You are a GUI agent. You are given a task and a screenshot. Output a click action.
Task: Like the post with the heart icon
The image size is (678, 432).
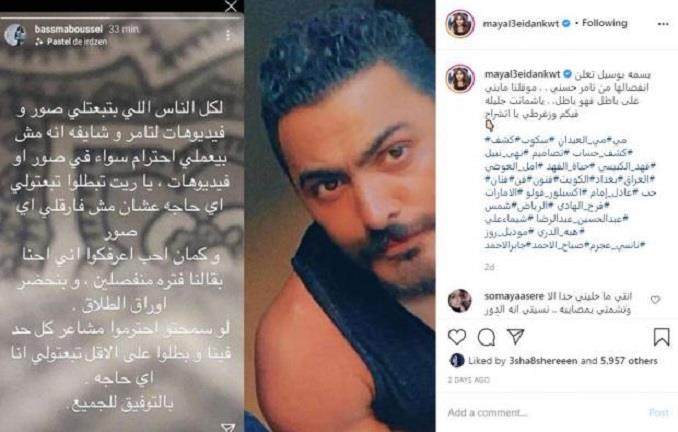[457, 337]
